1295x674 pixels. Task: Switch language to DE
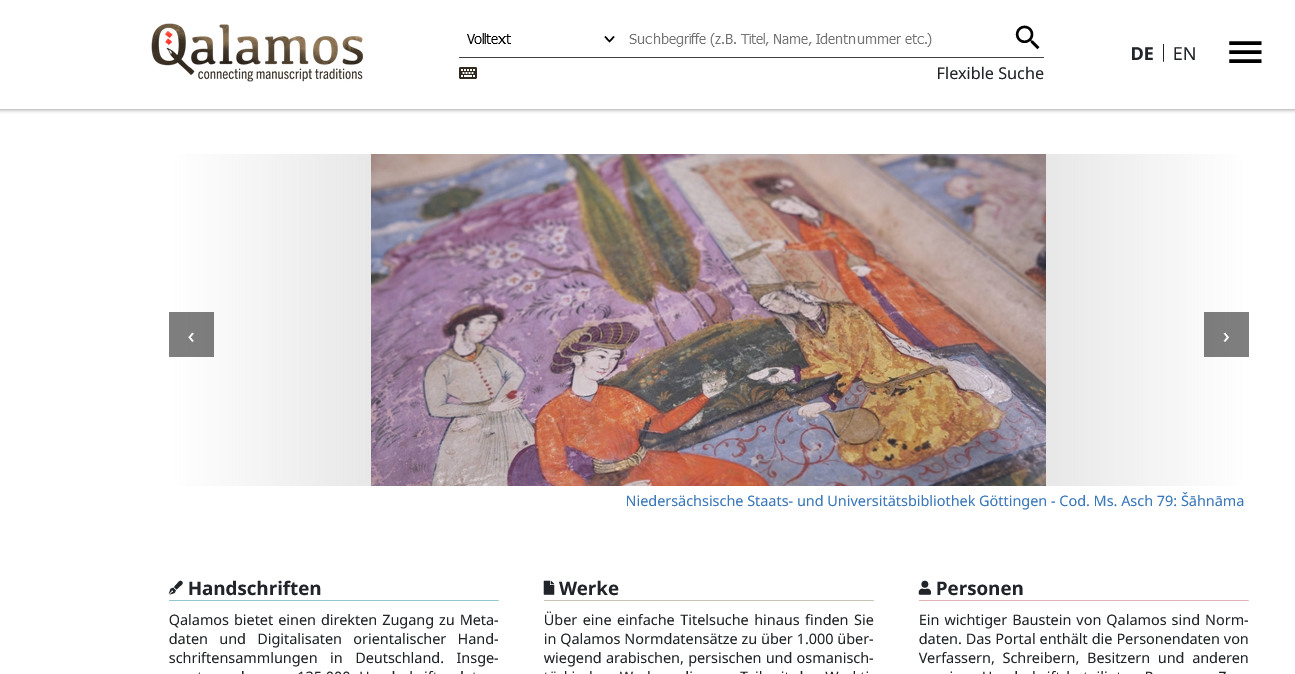pos(1142,54)
